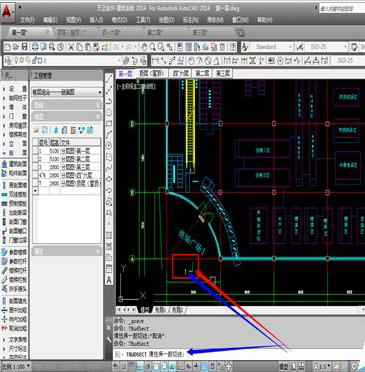
Task: Click the 模型 button in status bar
Action: [x=284, y=366]
